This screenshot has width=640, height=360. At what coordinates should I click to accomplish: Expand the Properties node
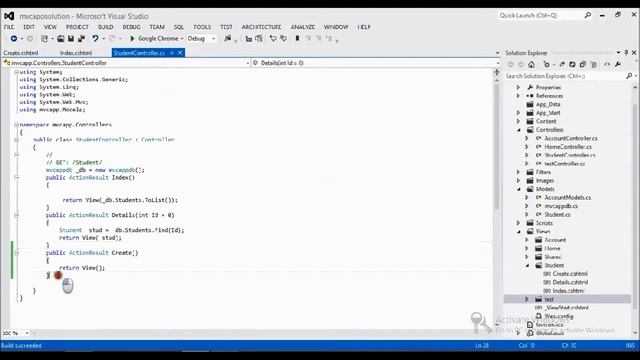pos(518,87)
